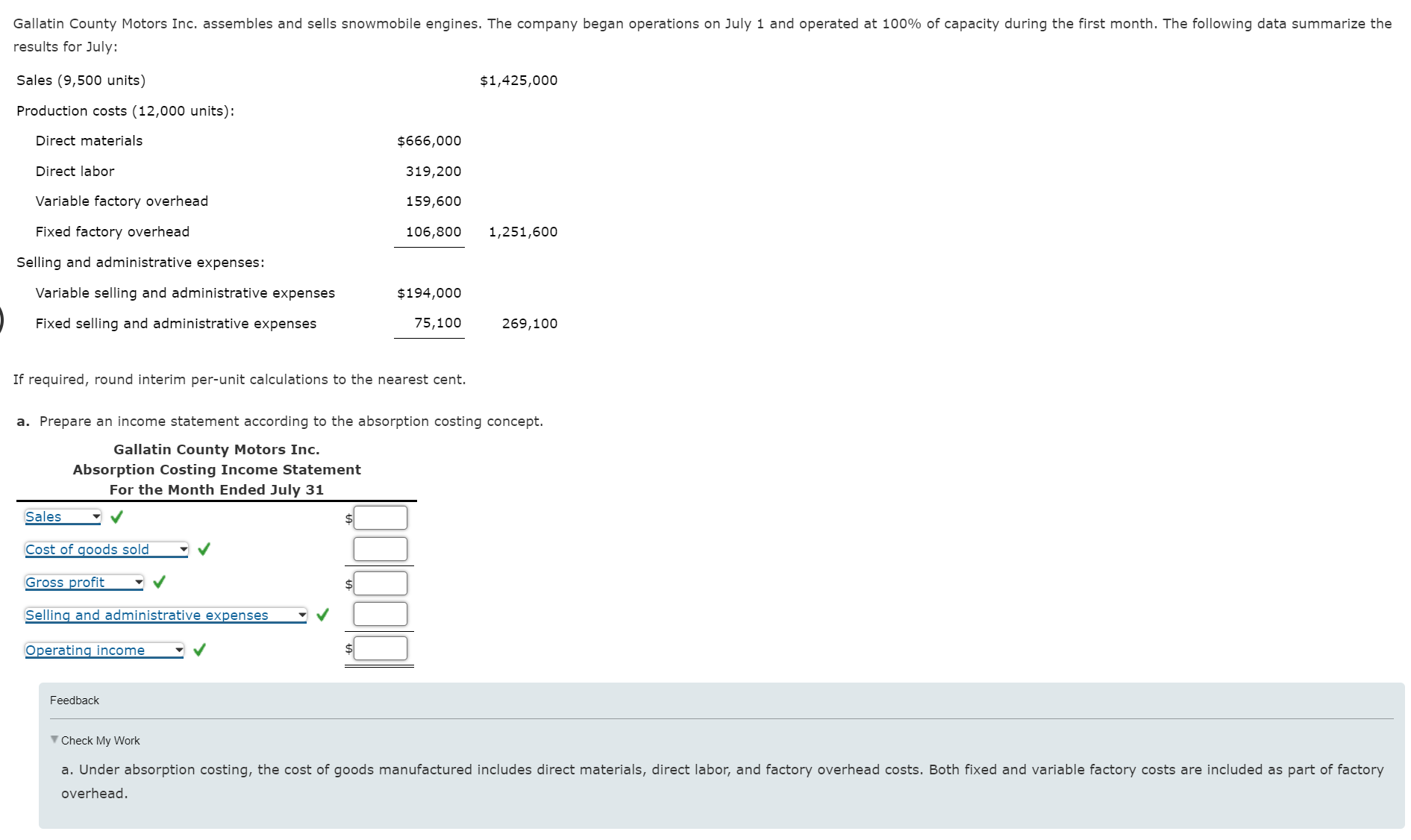The height and width of the screenshot is (840, 1411).
Task: Click the Feedback heading
Action: (x=75, y=700)
